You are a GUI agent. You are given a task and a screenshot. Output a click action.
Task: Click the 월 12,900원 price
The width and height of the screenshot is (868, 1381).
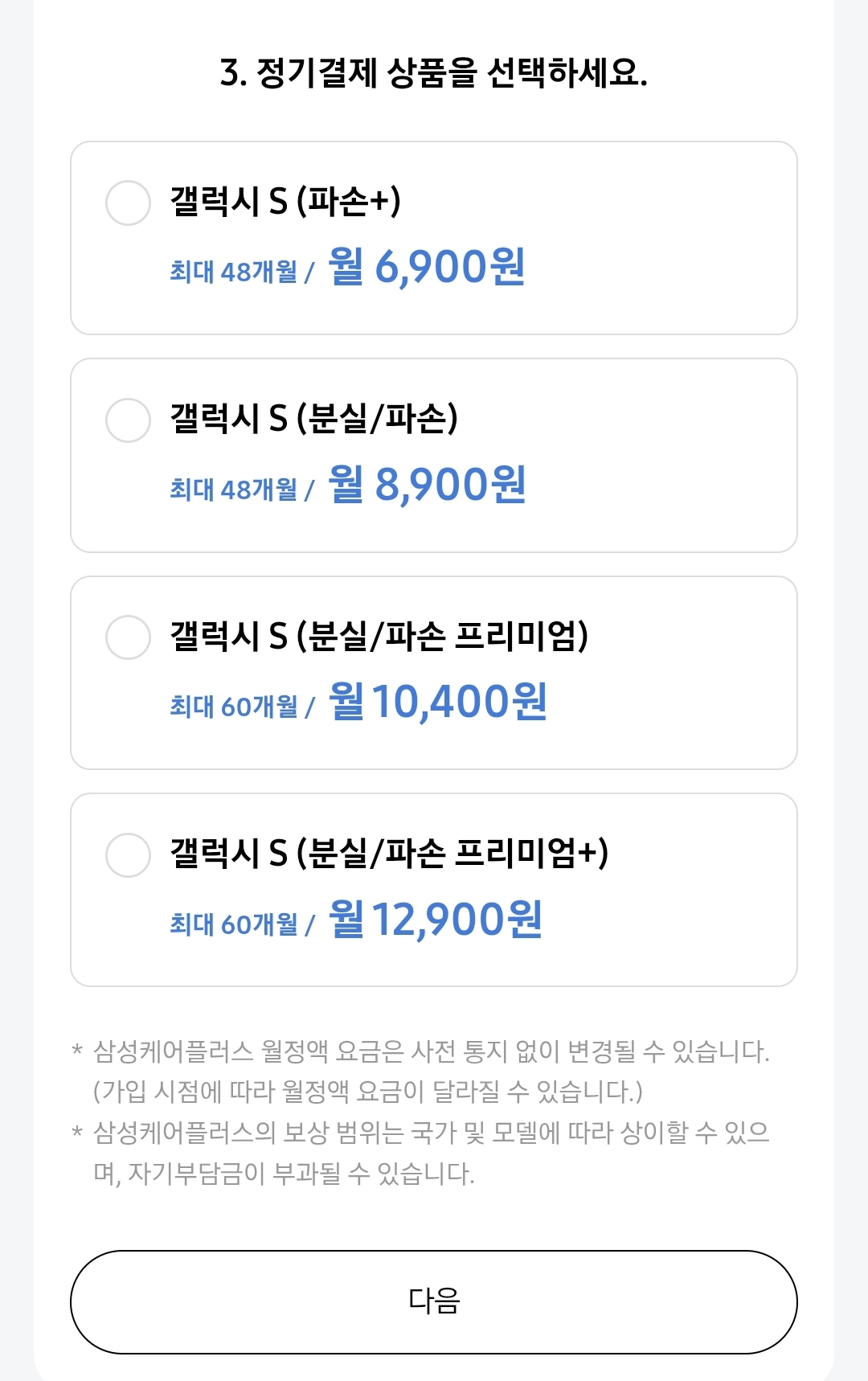(436, 920)
